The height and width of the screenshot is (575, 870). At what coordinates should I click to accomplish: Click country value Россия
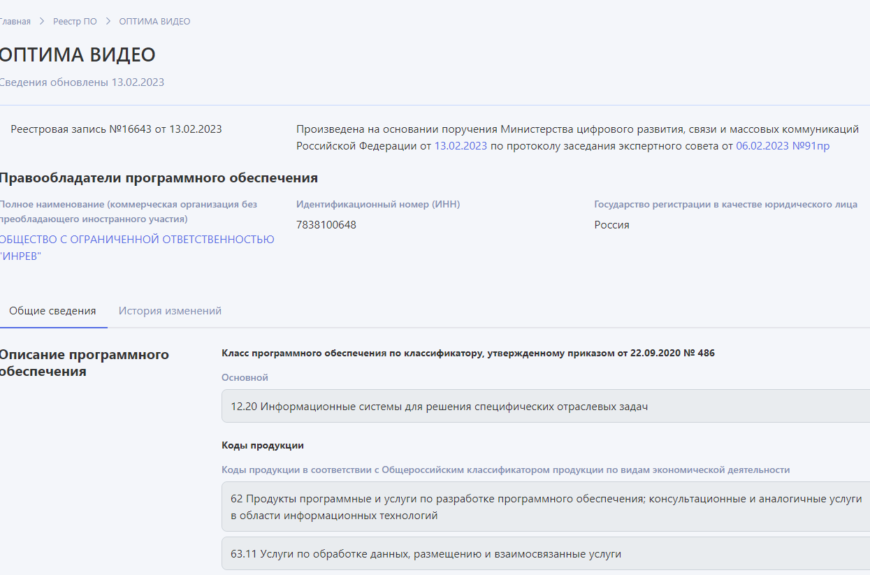coord(611,225)
